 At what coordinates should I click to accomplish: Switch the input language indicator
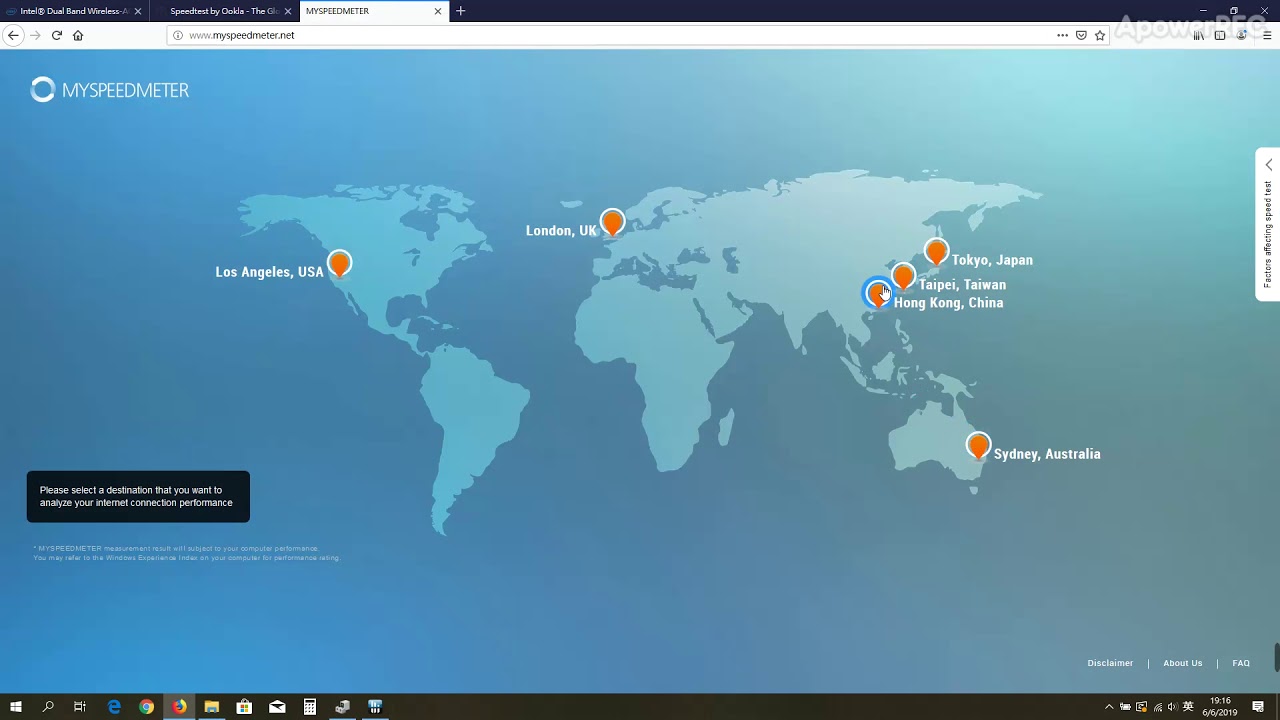point(1188,707)
